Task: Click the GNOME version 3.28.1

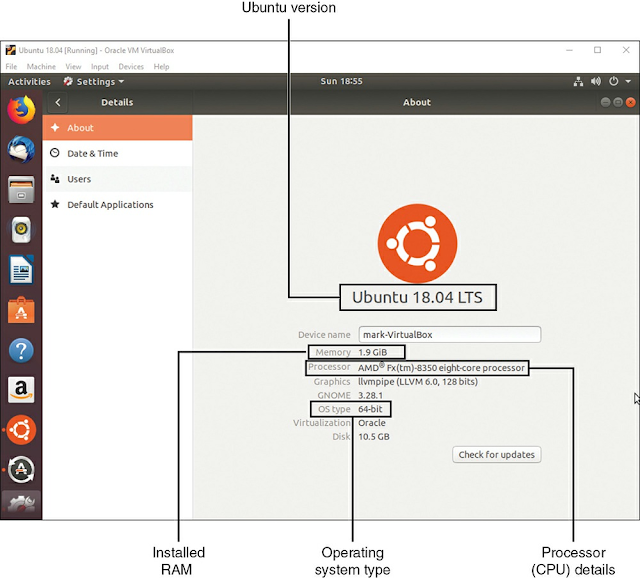Action: click(371, 395)
